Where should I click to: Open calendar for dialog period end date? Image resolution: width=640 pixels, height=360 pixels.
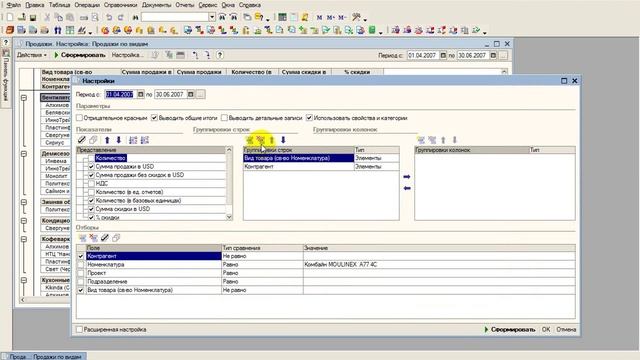coord(191,94)
